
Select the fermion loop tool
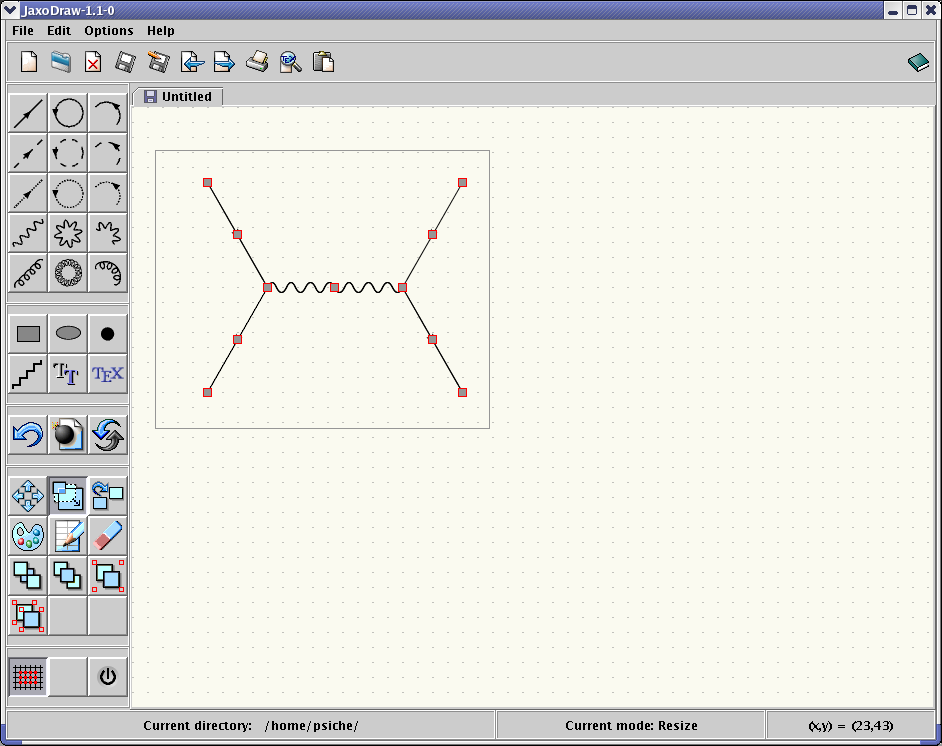68,113
